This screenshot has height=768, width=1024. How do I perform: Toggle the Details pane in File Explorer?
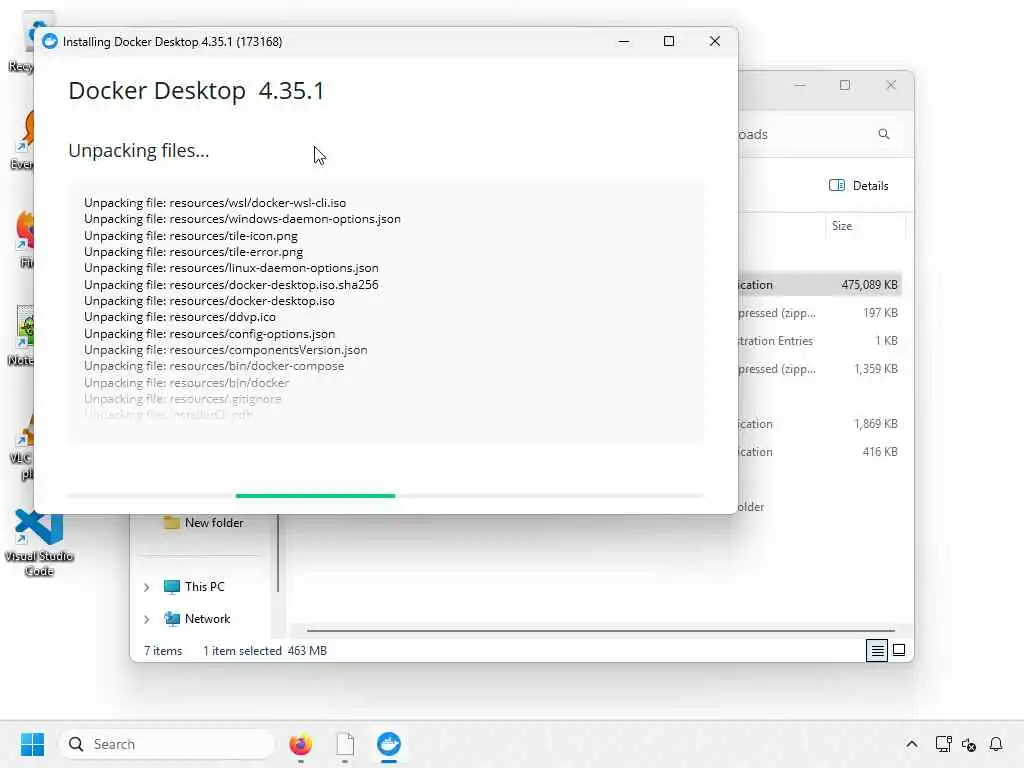(859, 185)
